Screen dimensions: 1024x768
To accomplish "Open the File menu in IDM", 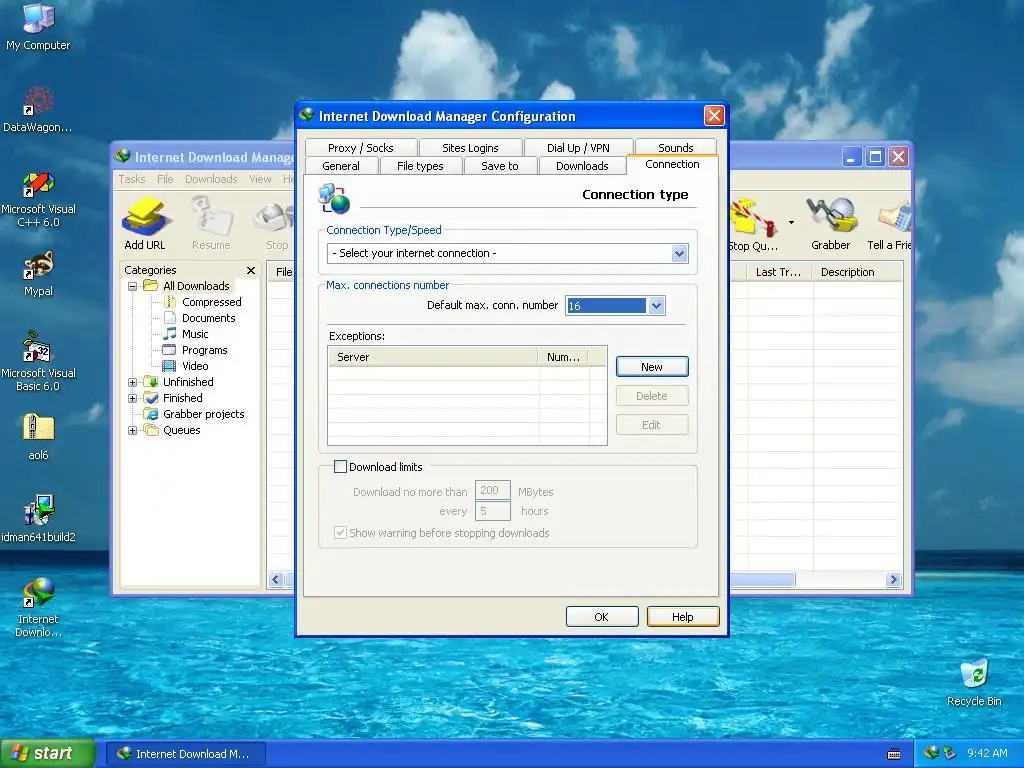I will [x=165, y=179].
